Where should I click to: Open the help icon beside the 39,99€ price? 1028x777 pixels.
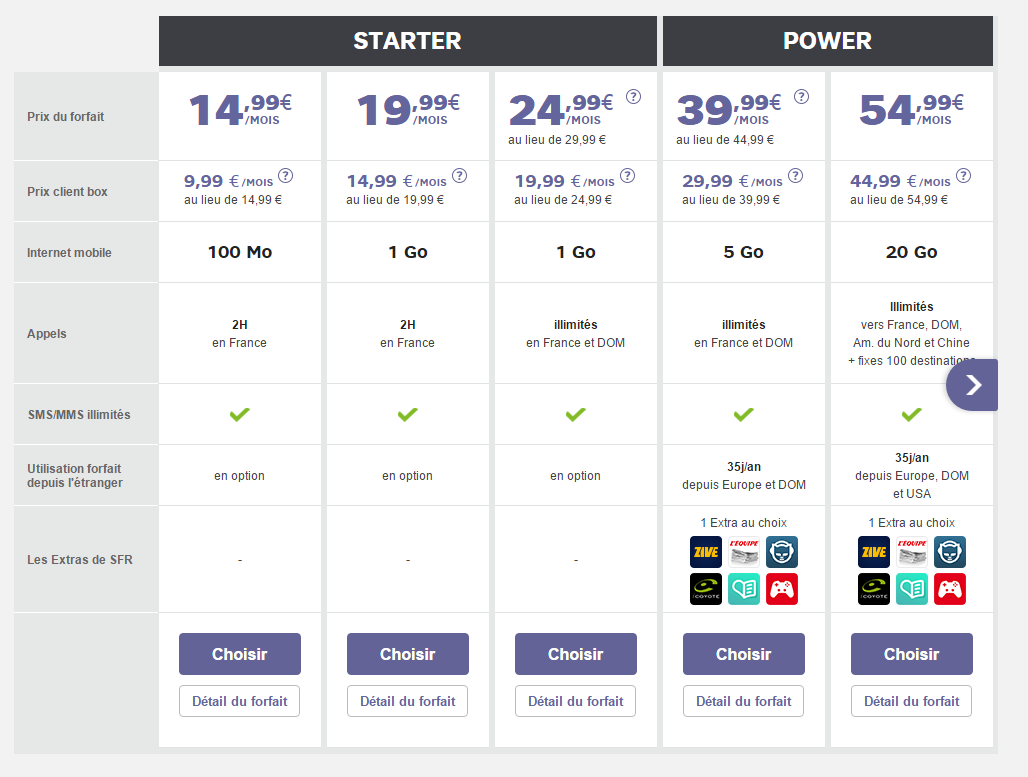point(802,97)
